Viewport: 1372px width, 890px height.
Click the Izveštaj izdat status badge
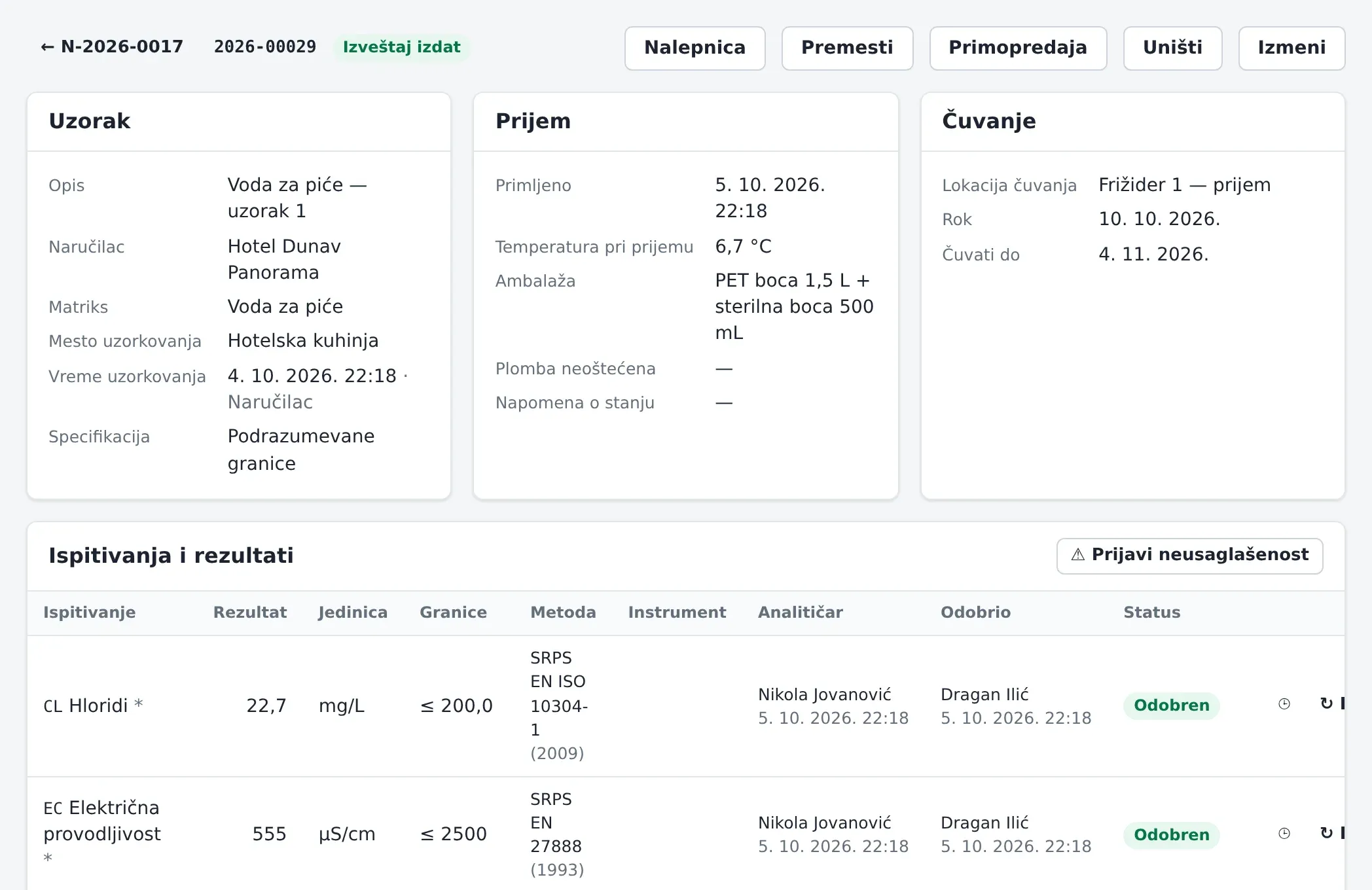click(x=401, y=47)
